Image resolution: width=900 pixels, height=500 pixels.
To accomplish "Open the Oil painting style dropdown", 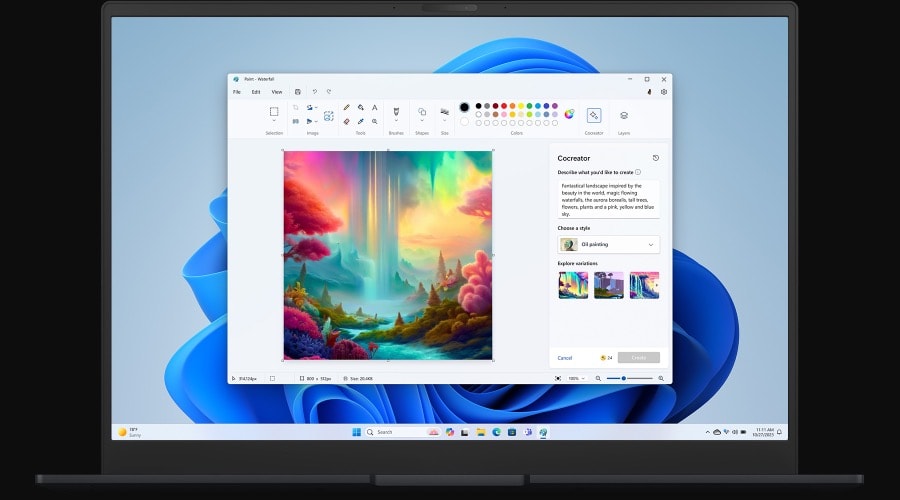I will click(608, 244).
